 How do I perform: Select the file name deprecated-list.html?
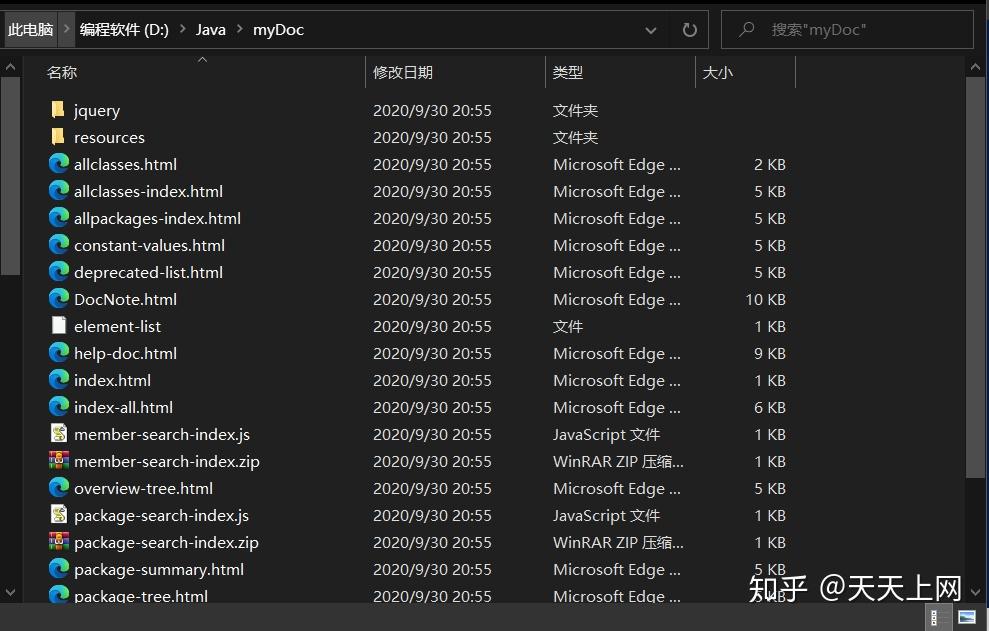tap(148, 273)
